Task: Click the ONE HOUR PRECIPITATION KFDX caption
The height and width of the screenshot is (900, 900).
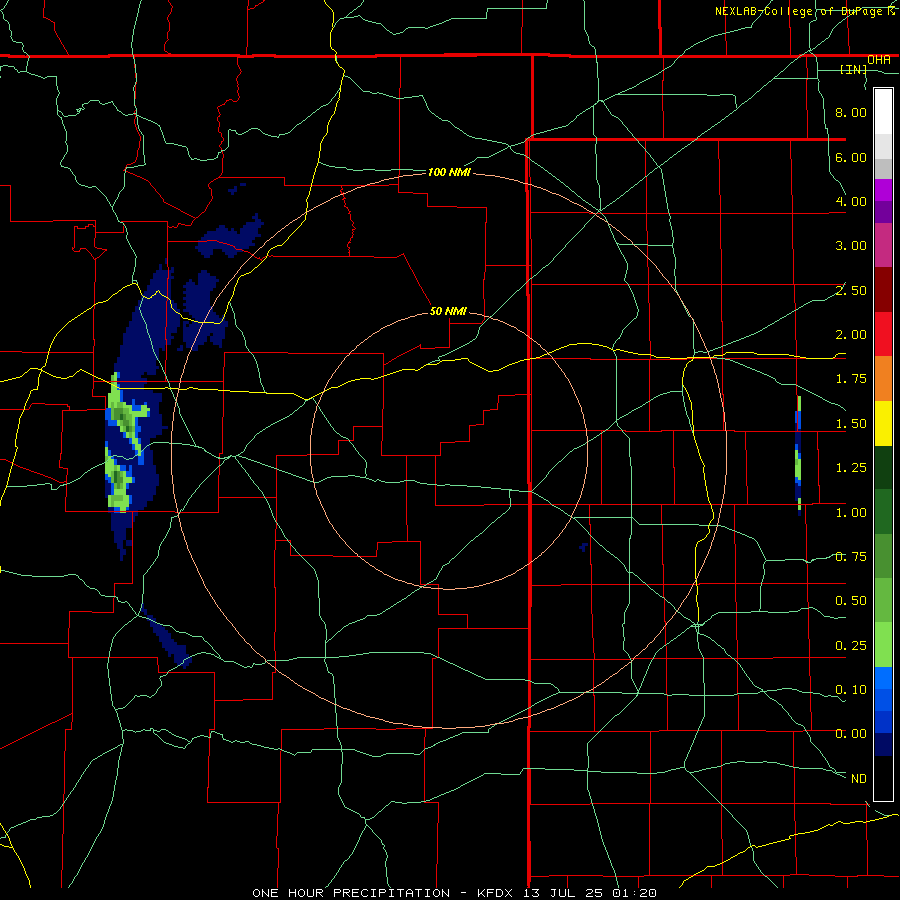Action: point(454,893)
